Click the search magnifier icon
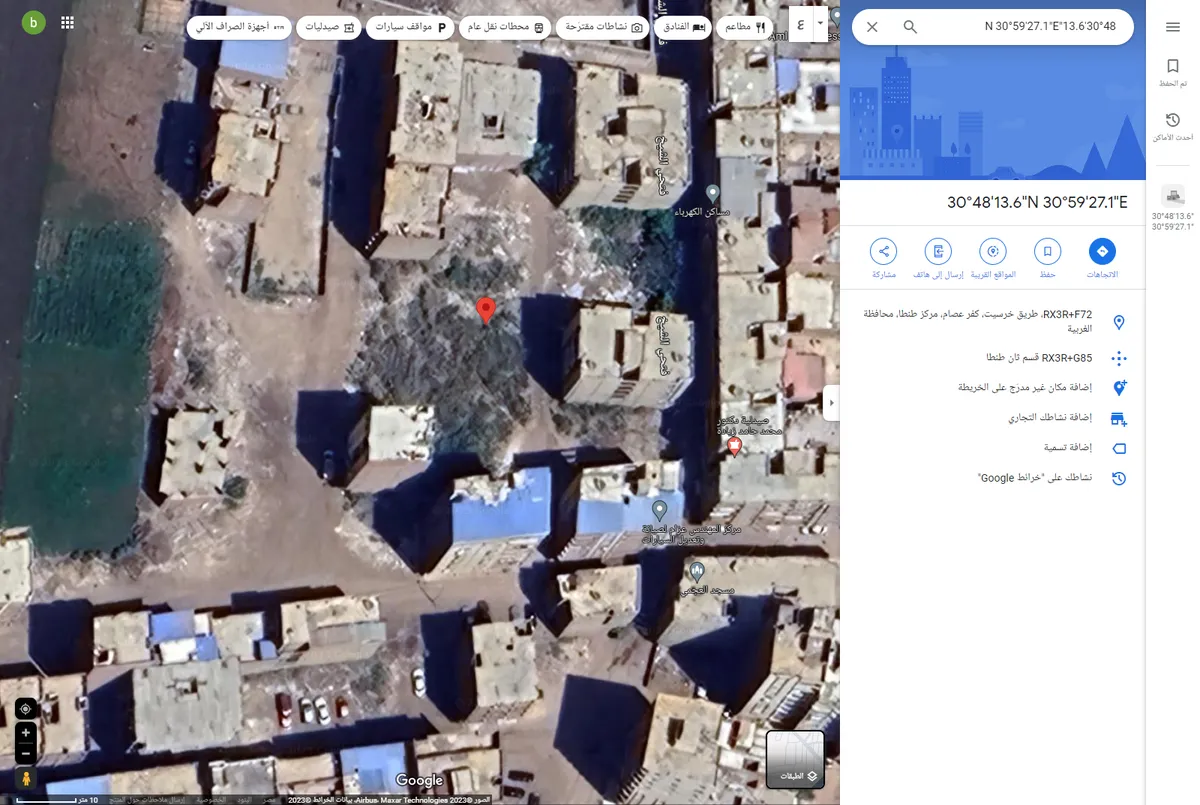This screenshot has width=1200, height=805. pyautogui.click(x=910, y=27)
